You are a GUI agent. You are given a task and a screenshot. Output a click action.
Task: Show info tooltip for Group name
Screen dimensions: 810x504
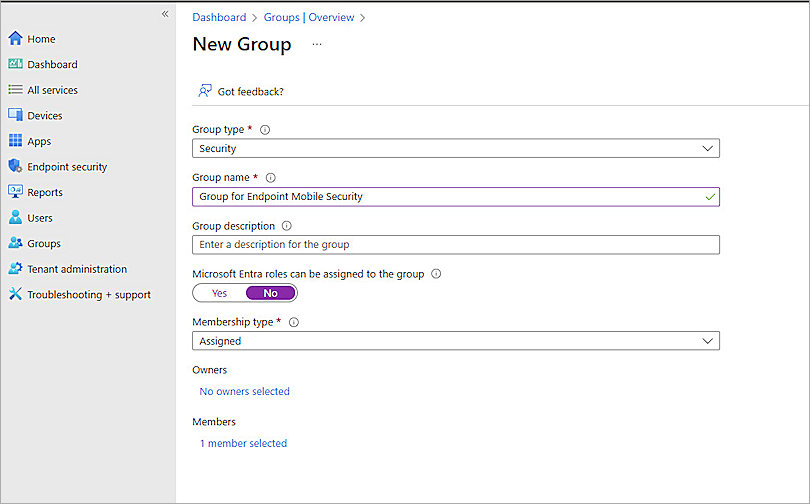click(x=271, y=178)
